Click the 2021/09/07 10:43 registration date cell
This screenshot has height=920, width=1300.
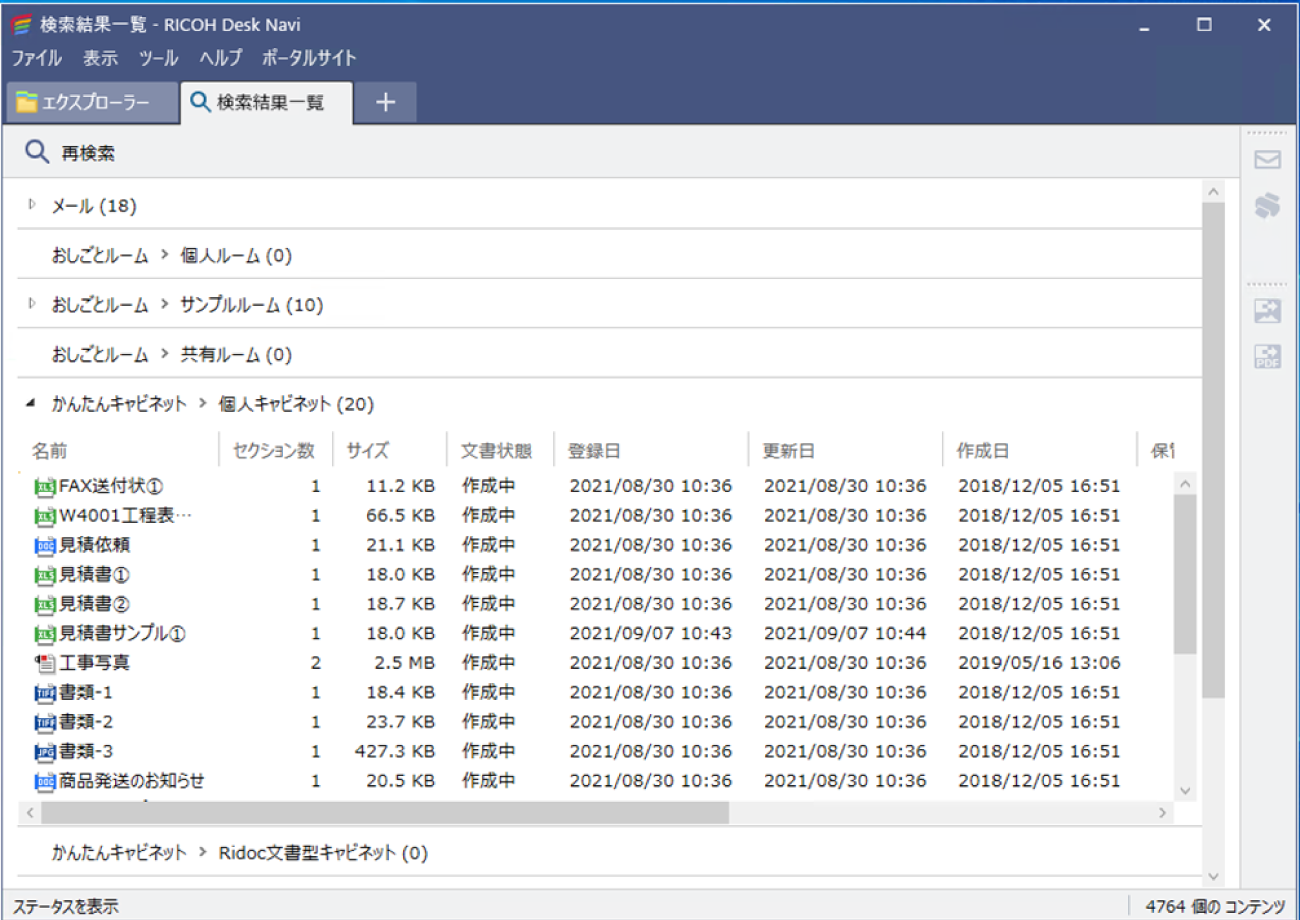(651, 634)
